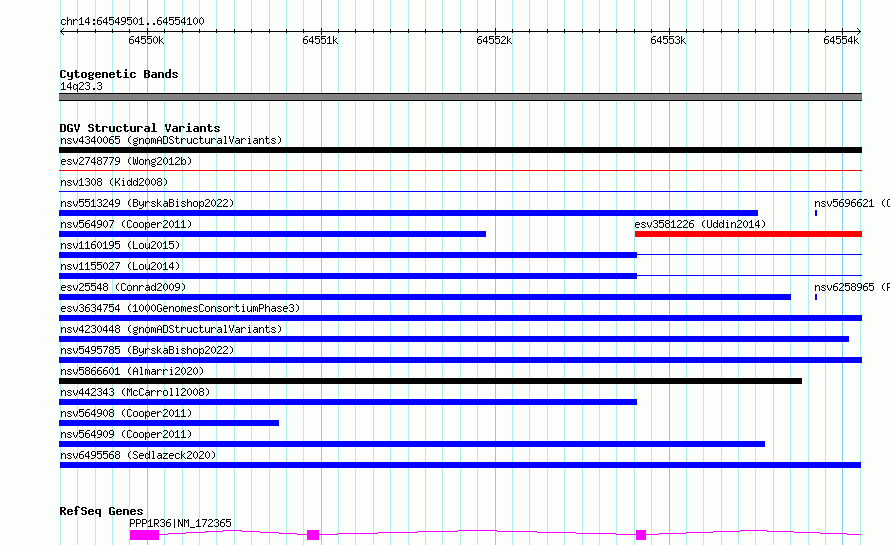The width and height of the screenshot is (890, 545).
Task: Click the thick blue nsv1160195 variant bar
Action: click(348, 255)
